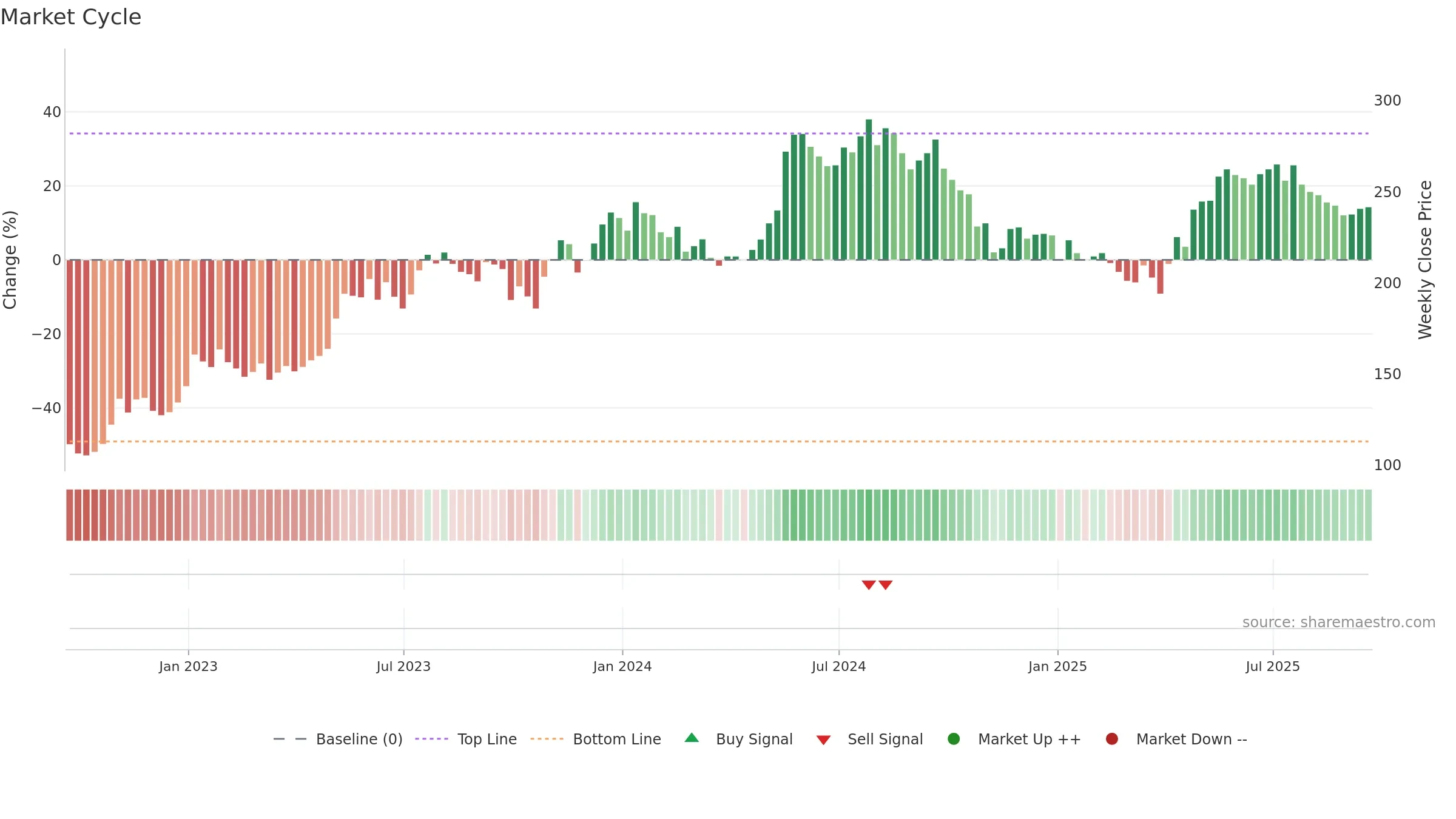Click the gray dashed Baseline legend sample
This screenshot has width=1456, height=819.
pos(289,739)
